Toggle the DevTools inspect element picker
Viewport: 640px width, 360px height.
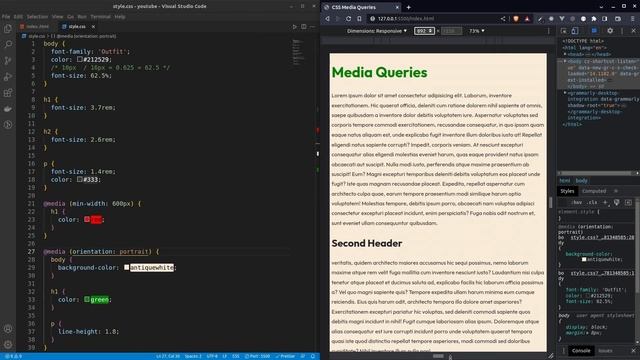tap(564, 31)
